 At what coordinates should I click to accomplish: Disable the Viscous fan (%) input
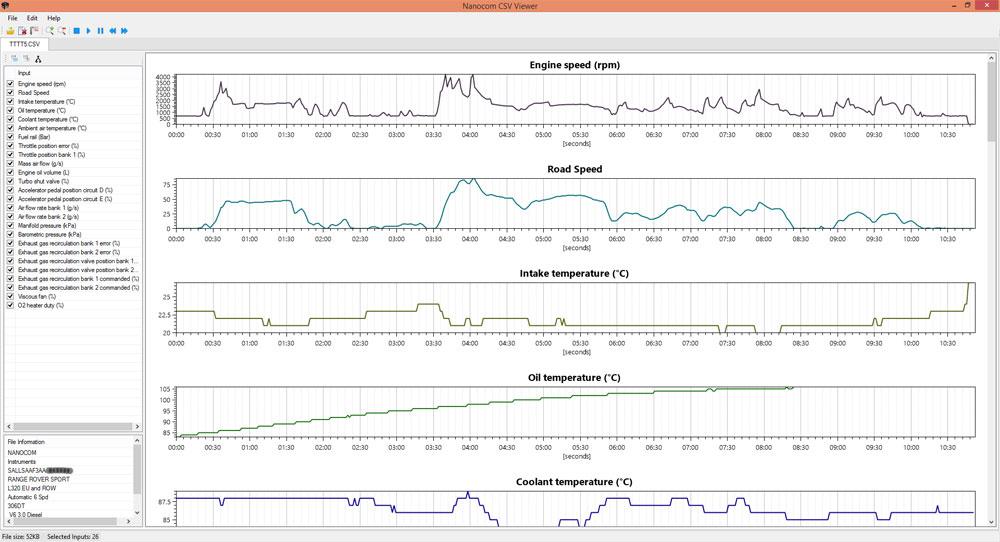tap(11, 296)
